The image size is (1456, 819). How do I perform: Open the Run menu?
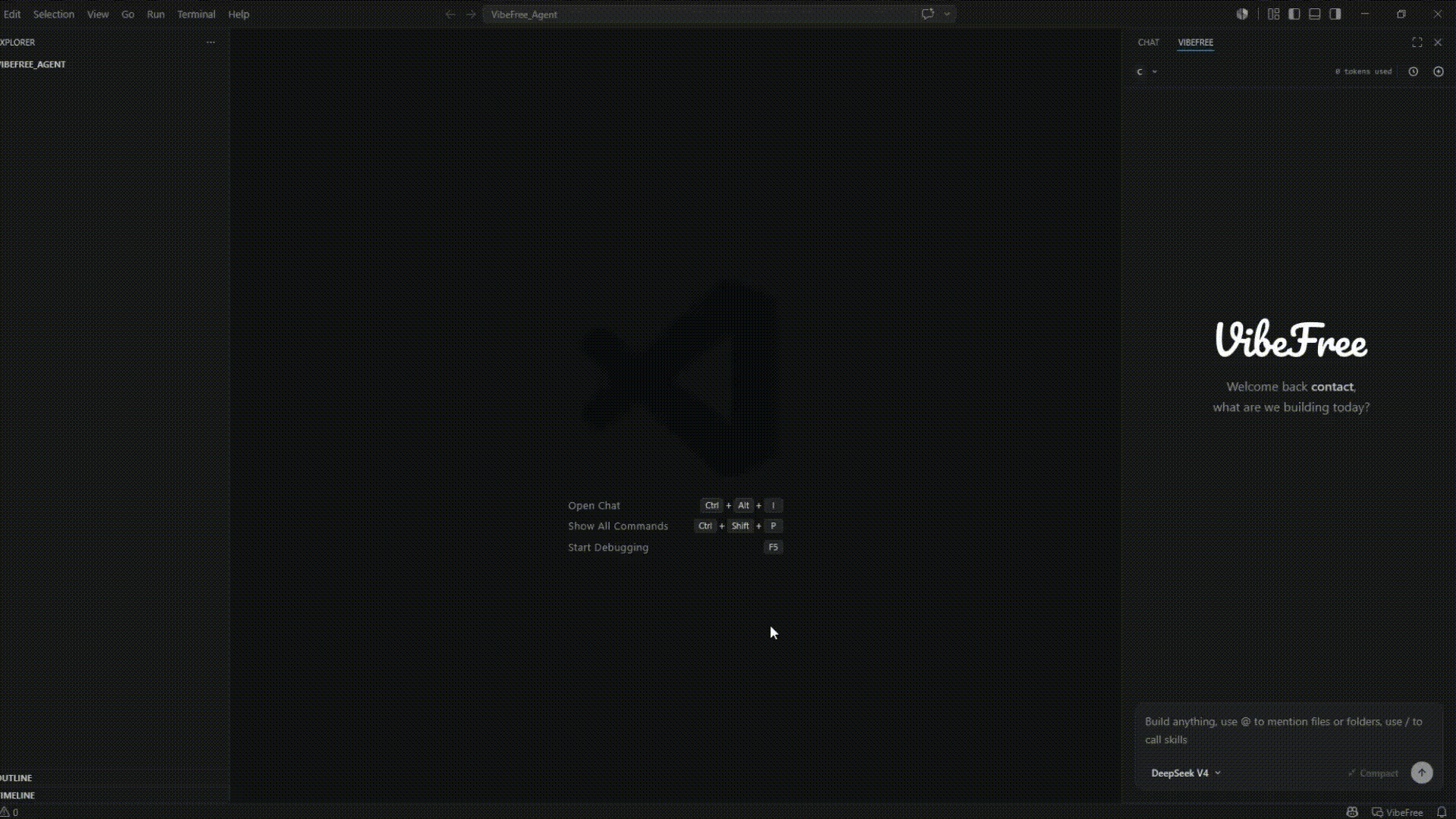(156, 14)
